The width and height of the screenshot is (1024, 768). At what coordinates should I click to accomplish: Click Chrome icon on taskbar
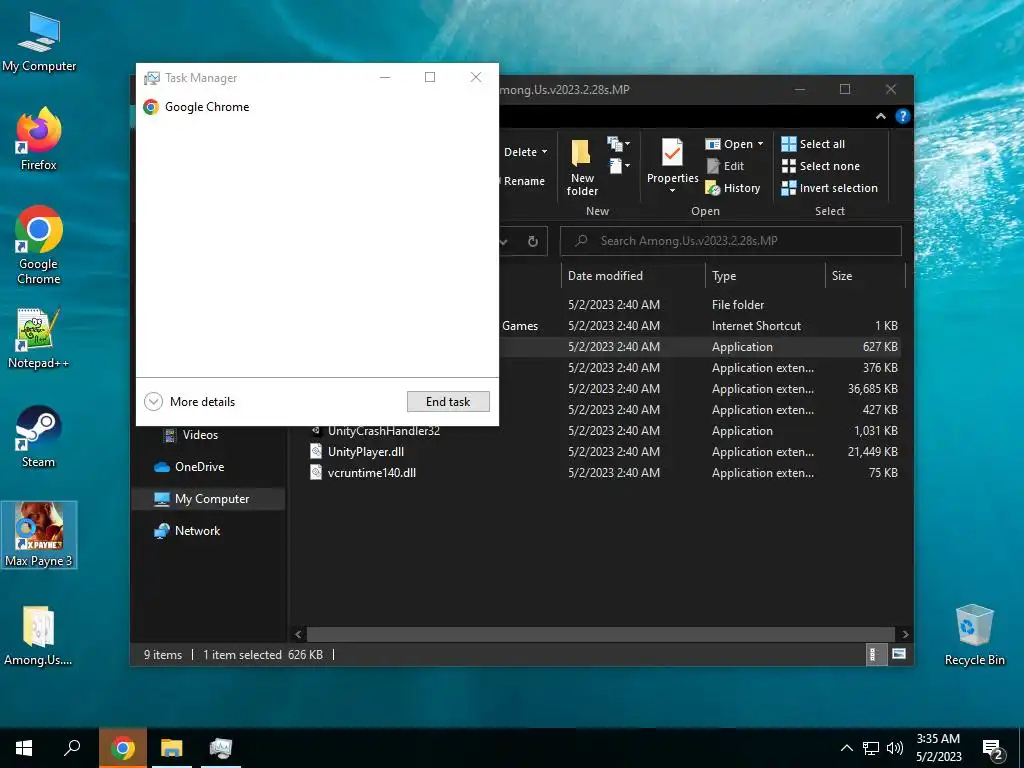[123, 748]
